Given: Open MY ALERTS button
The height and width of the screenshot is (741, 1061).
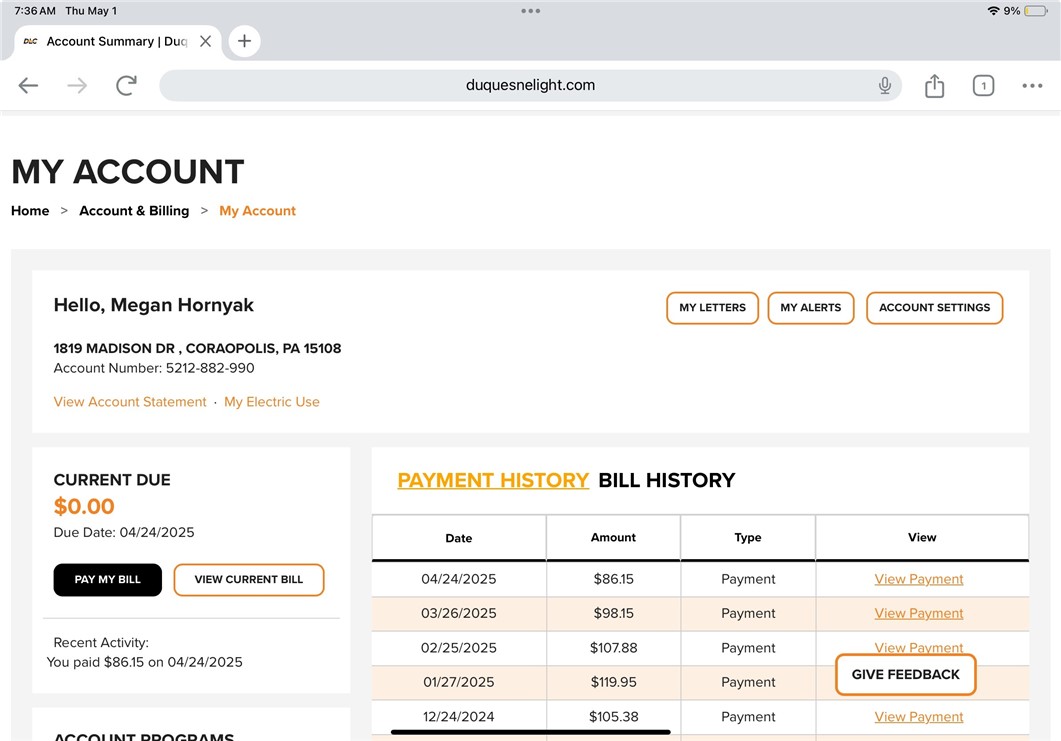Looking at the screenshot, I should [x=811, y=308].
